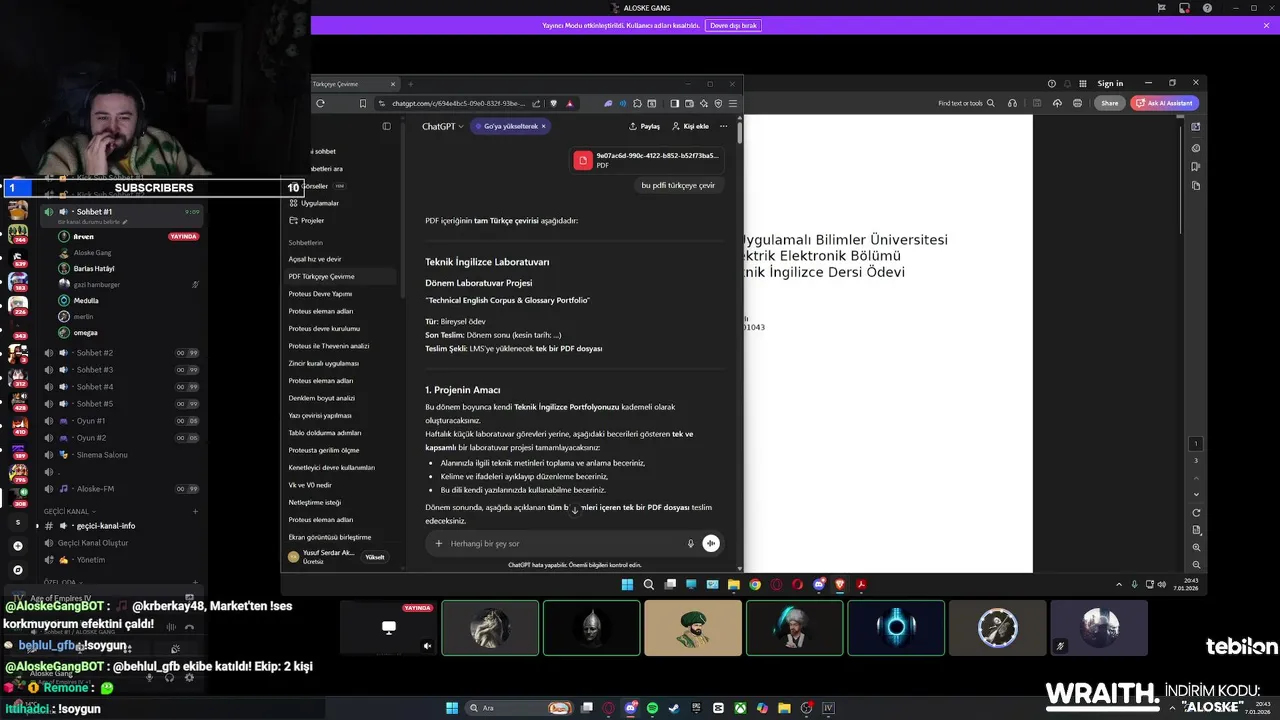Open Spotify from the Windows taskbar
Screen dimensions: 1280x720
tap(652, 708)
